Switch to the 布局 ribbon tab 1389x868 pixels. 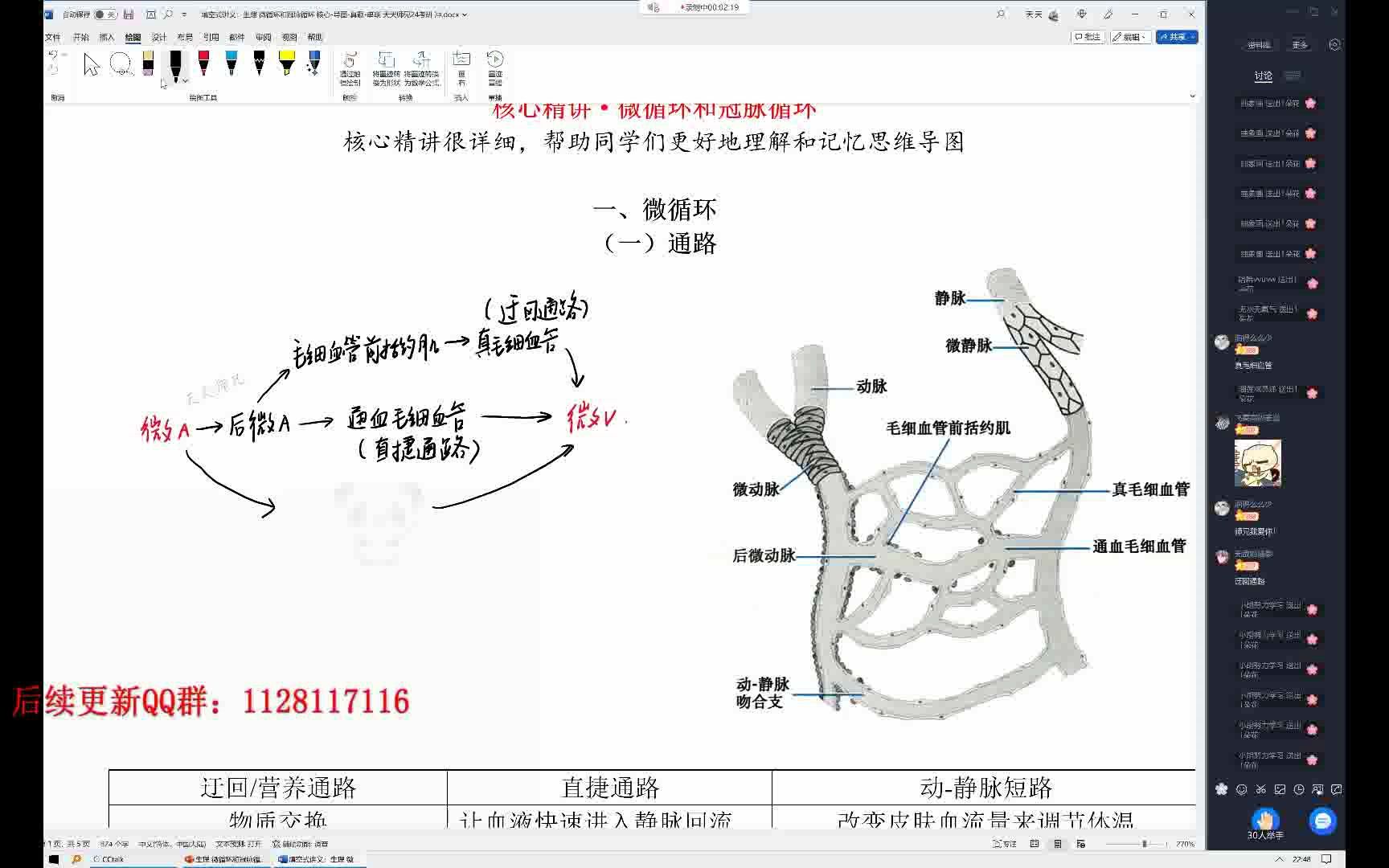185,37
